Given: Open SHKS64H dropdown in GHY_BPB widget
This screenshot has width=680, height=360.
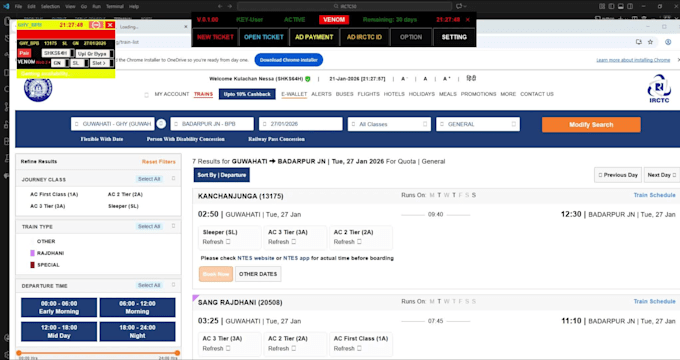Looking at the screenshot, I should pyautogui.click(x=57, y=53).
